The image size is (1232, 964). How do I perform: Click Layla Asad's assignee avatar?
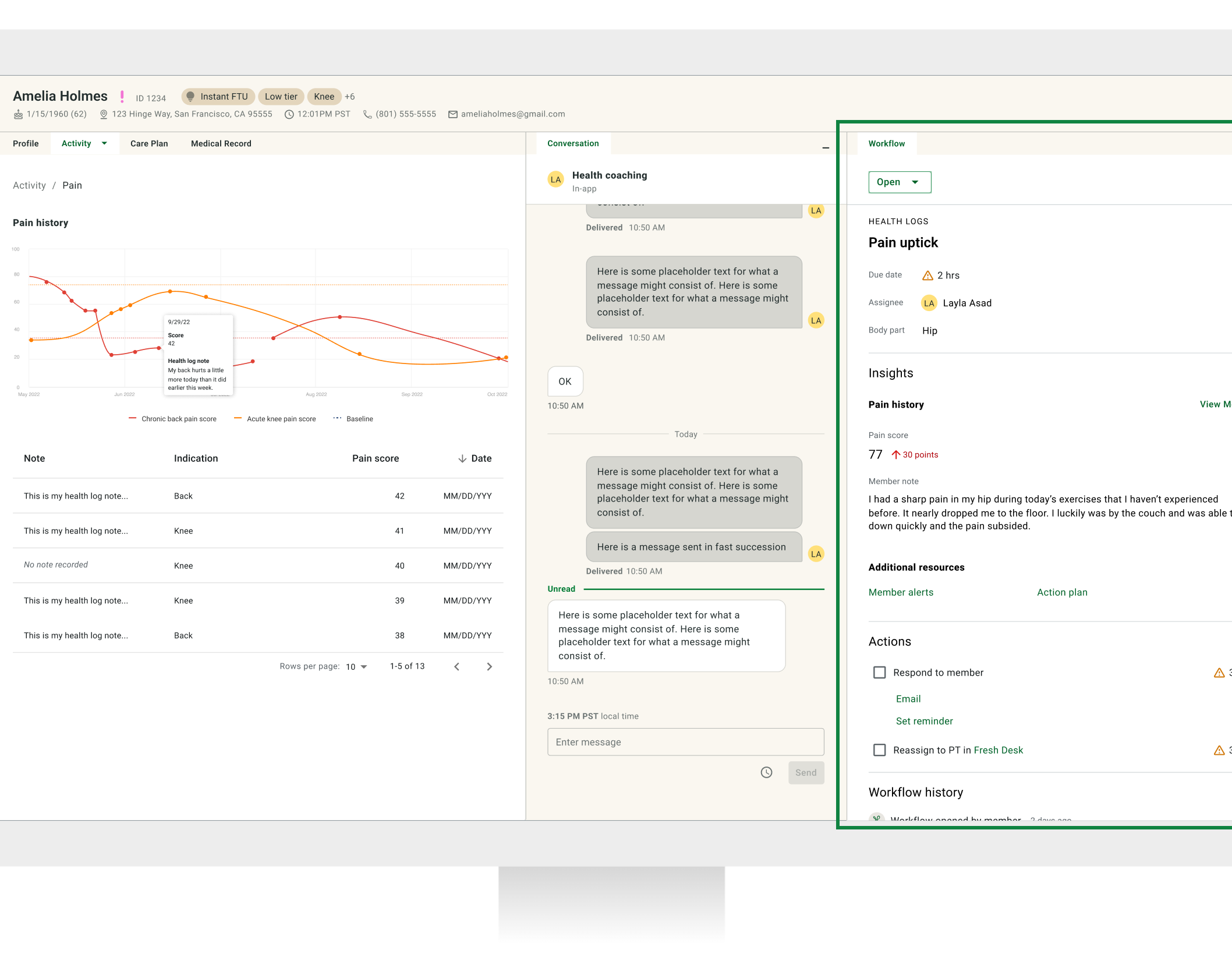pos(929,303)
